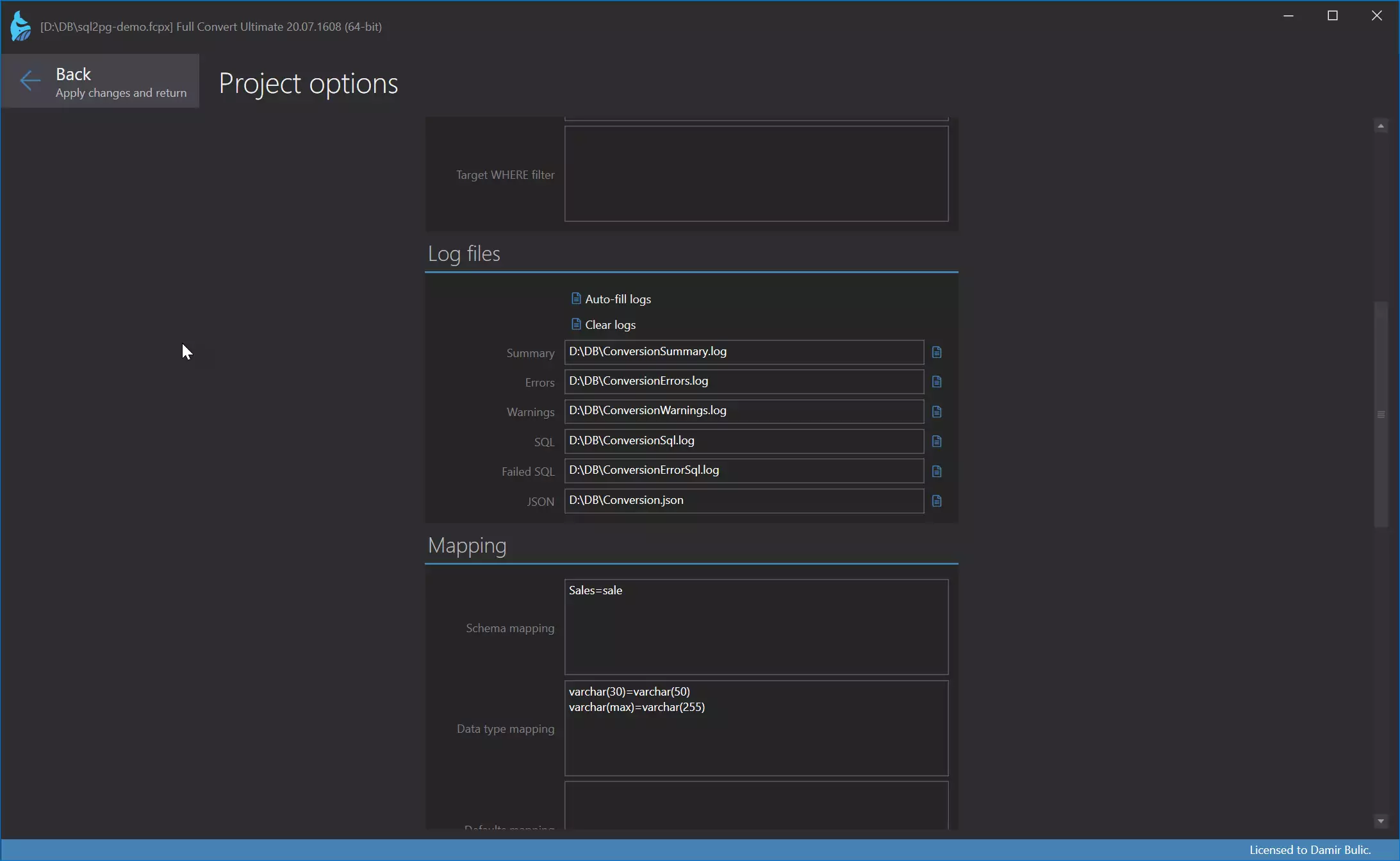
Task: Click the Clear logs button
Action: pyautogui.click(x=610, y=324)
